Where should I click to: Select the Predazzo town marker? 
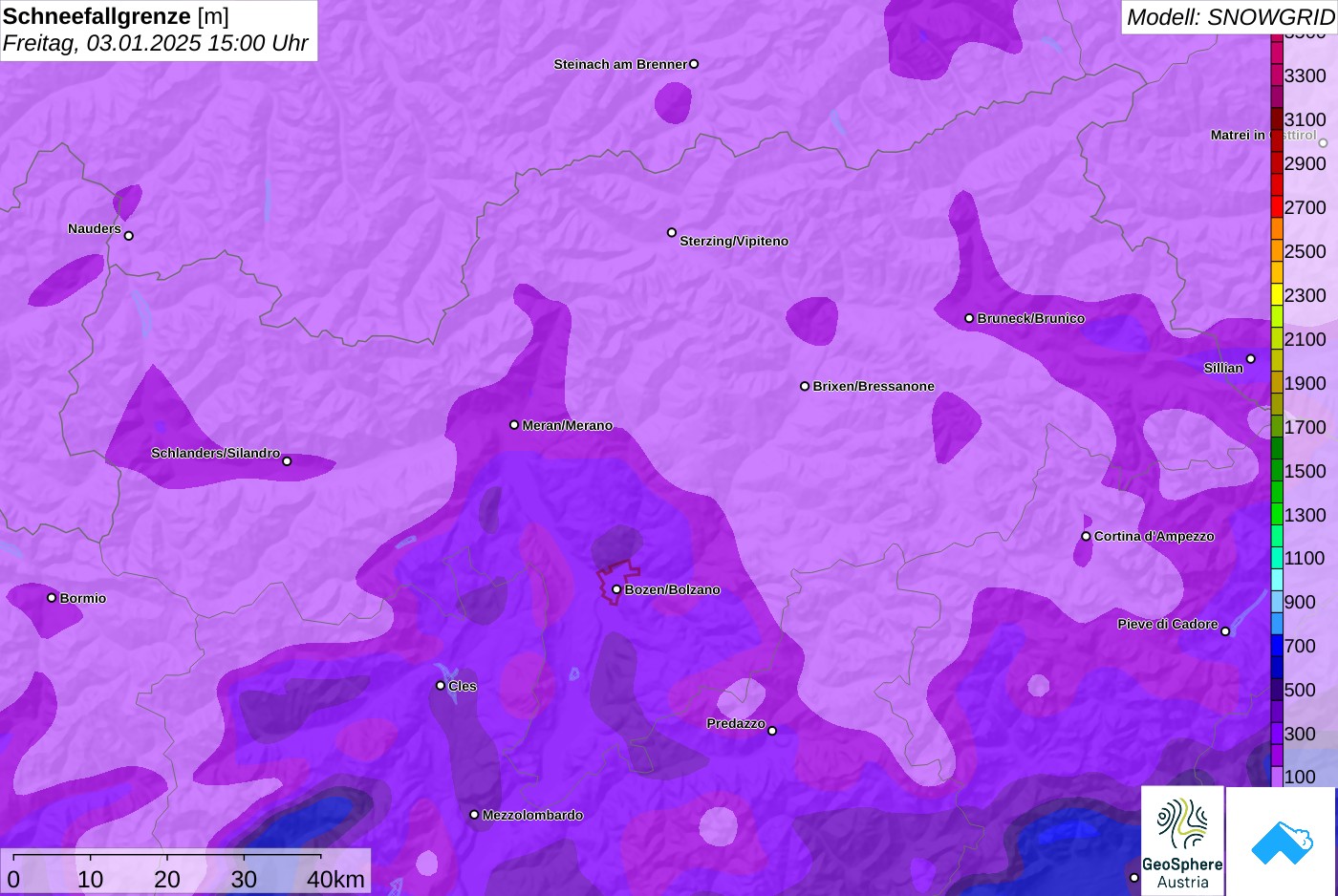[x=772, y=731]
